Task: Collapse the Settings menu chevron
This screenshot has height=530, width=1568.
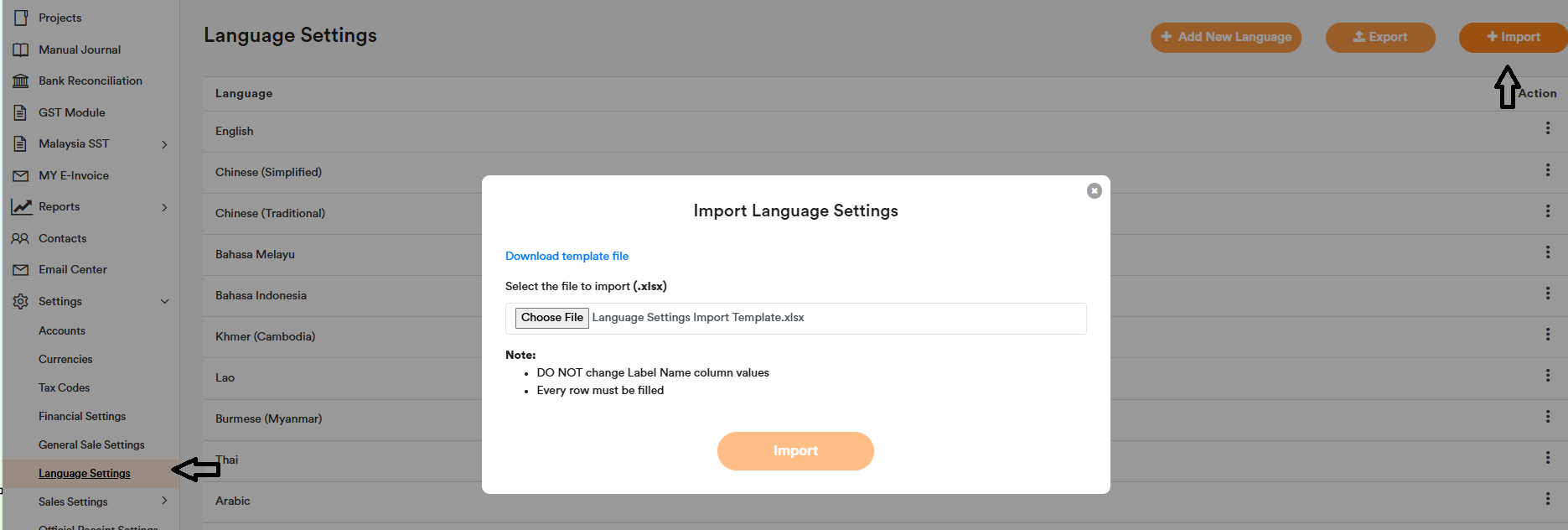Action: tap(164, 301)
